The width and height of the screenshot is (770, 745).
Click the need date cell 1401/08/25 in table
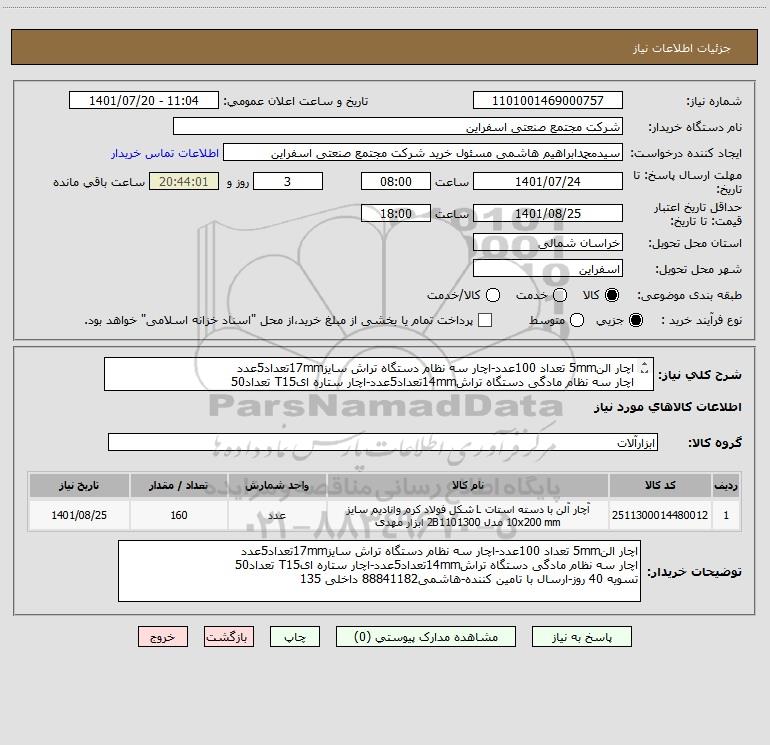pyautogui.click(x=79, y=515)
